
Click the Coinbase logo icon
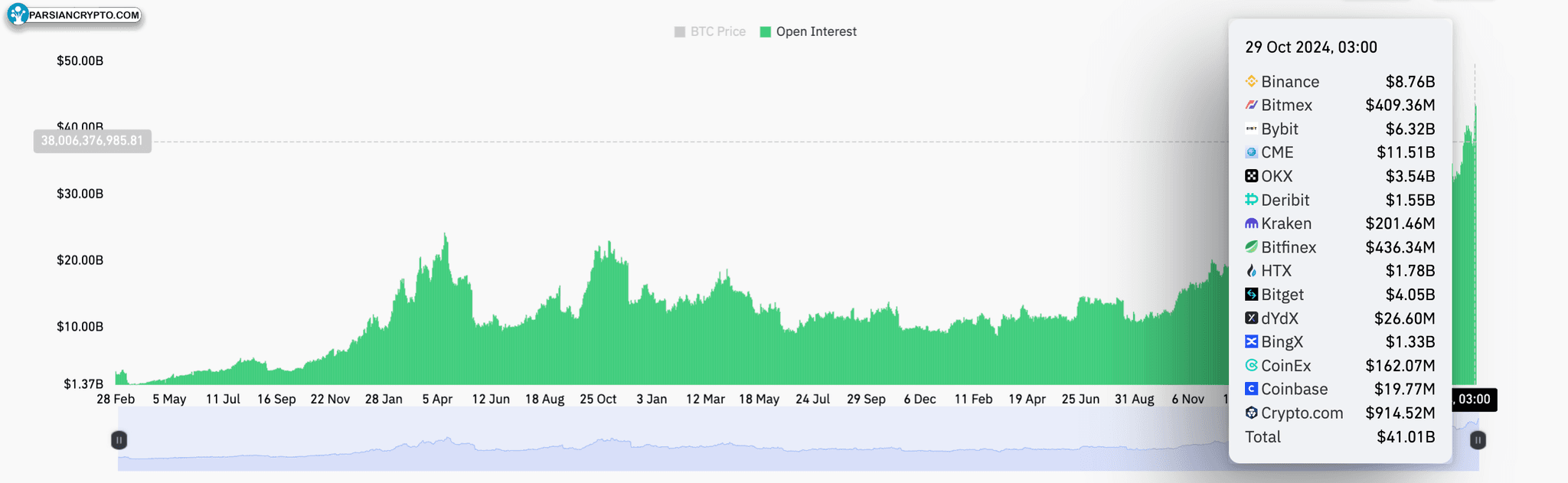pyautogui.click(x=1251, y=389)
